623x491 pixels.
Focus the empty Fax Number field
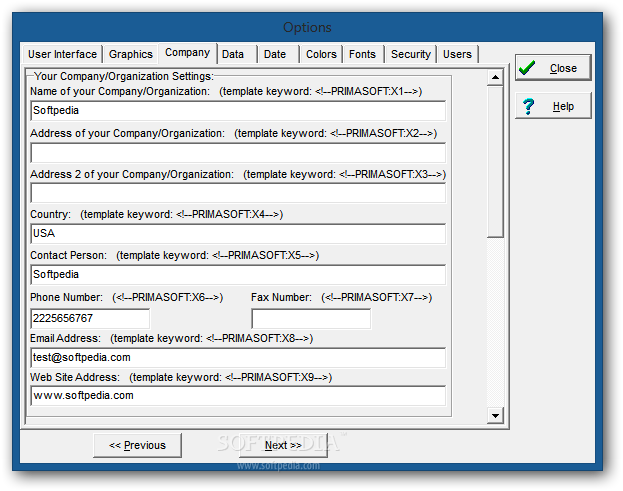(x=311, y=318)
